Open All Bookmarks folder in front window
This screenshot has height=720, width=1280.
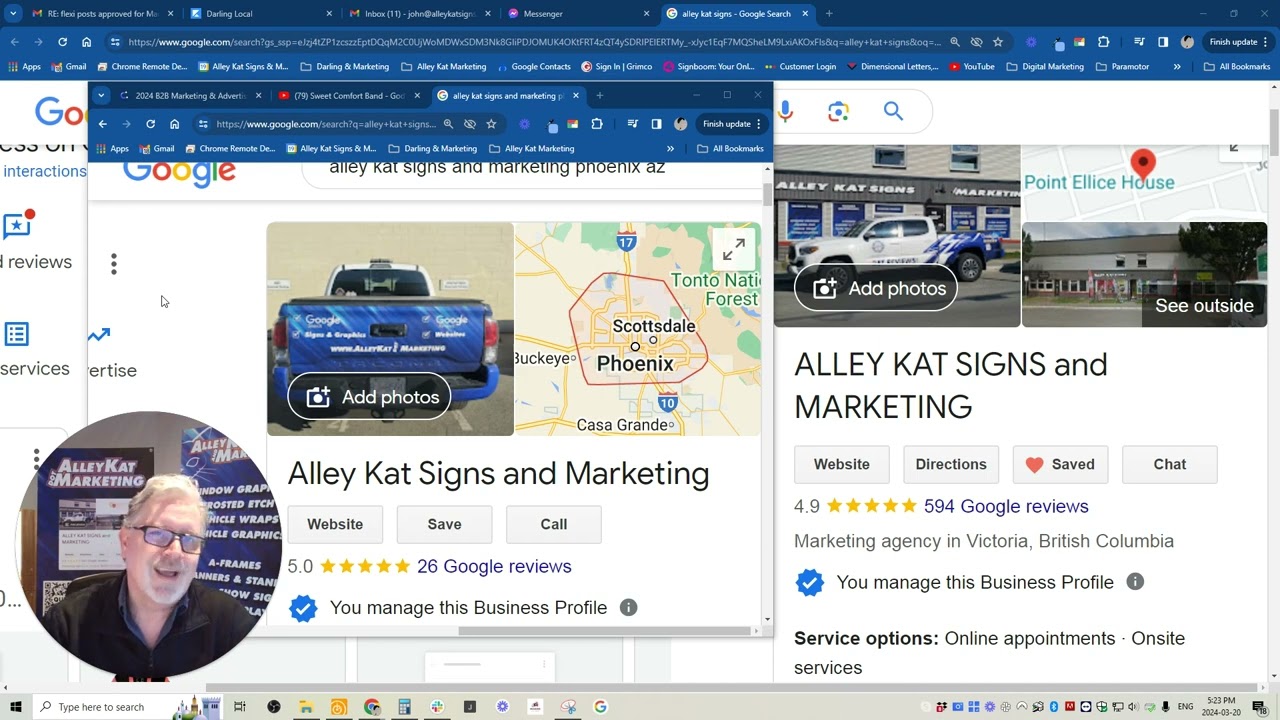pyautogui.click(x=729, y=148)
